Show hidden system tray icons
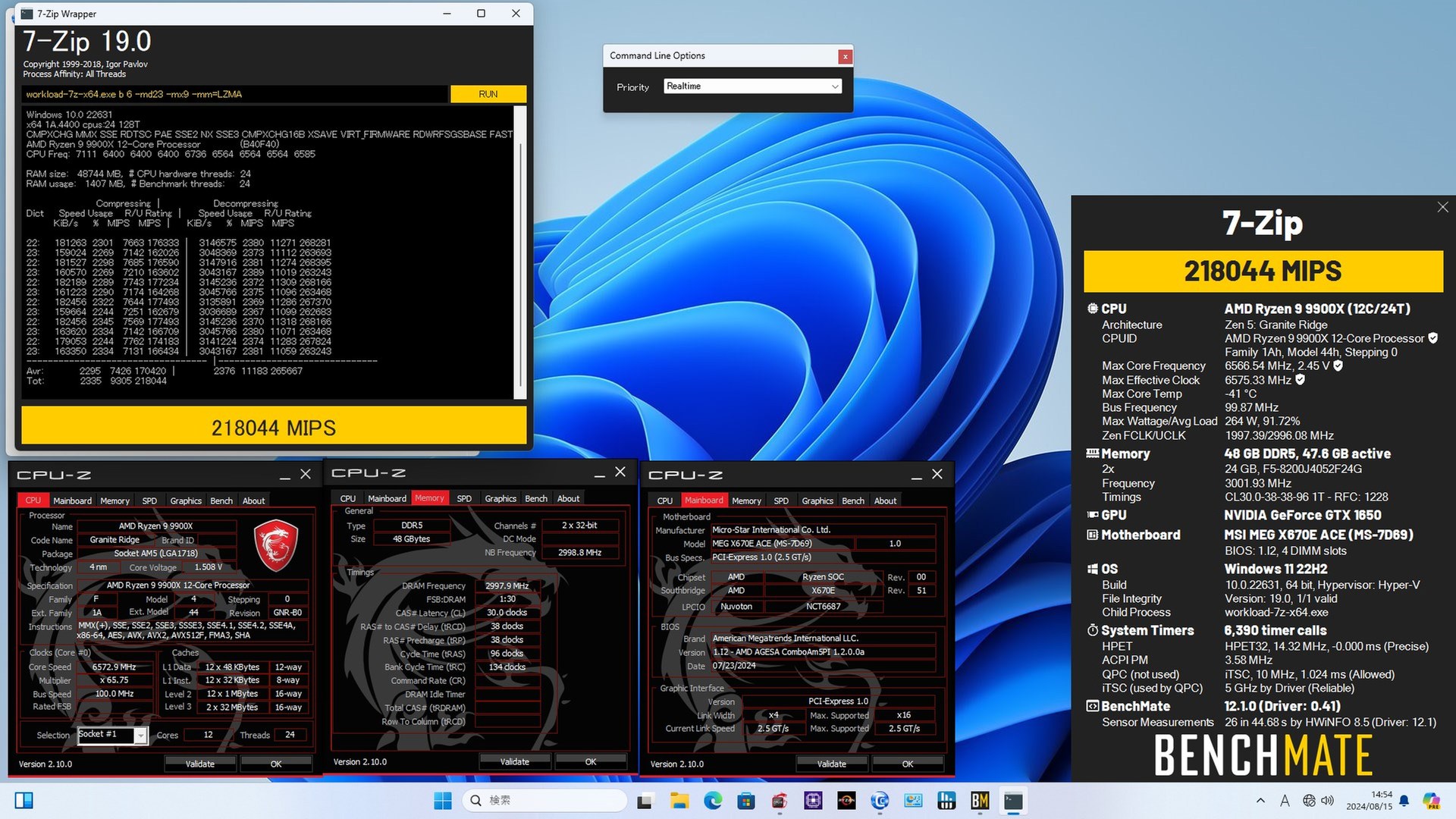Viewport: 1456px width, 819px height. pyautogui.click(x=1260, y=800)
